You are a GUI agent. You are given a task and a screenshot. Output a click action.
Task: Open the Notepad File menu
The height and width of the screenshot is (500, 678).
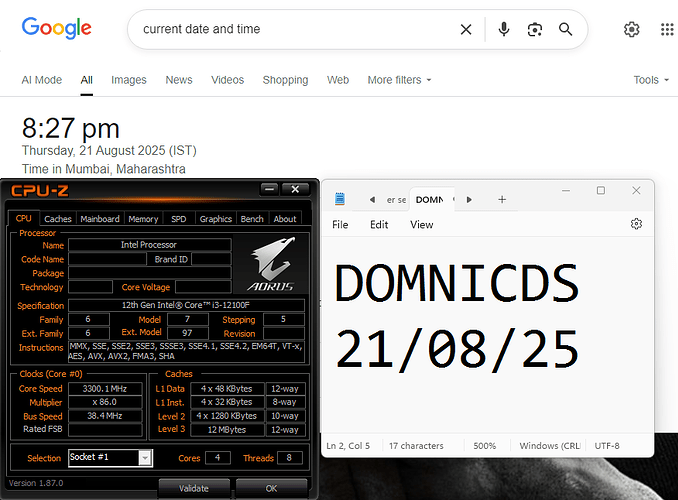340,224
